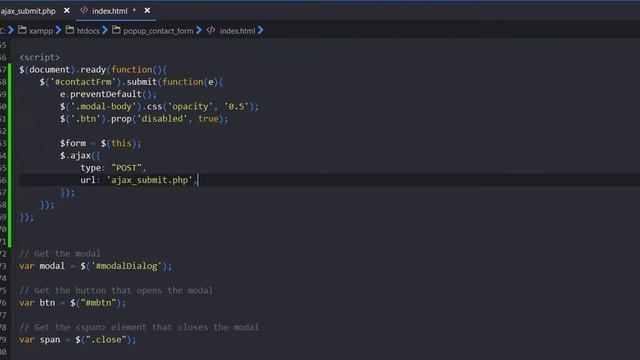Click the 'opacity' css property string
640x360 pixels.
(x=190, y=107)
